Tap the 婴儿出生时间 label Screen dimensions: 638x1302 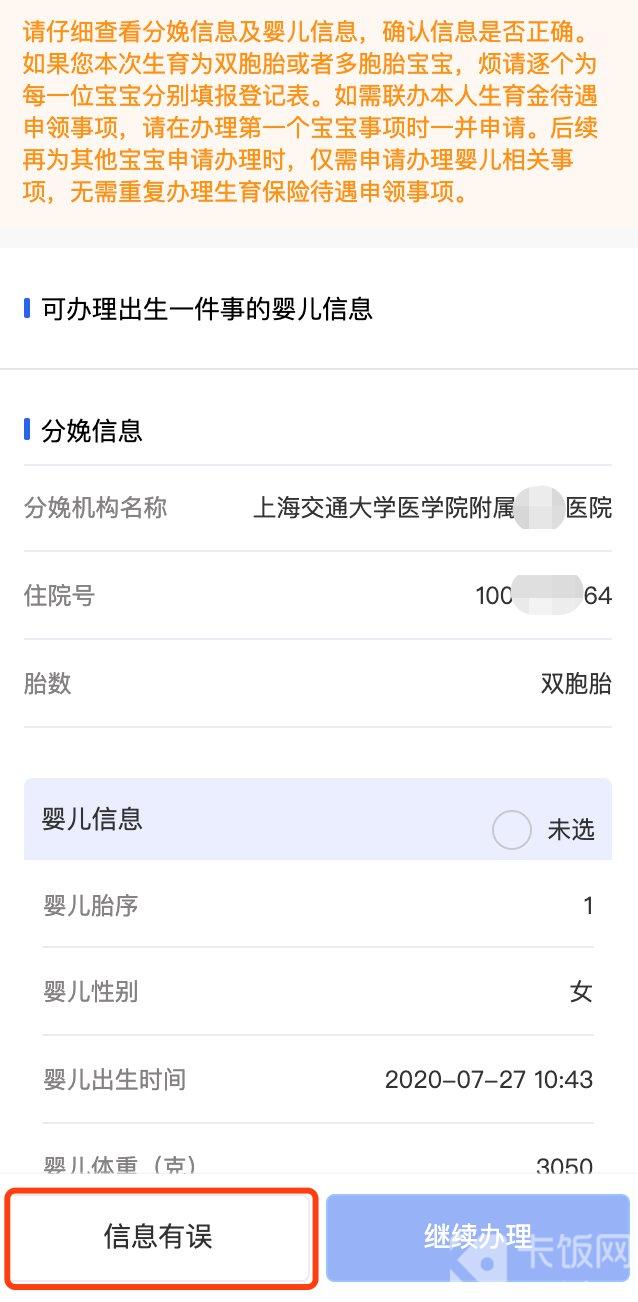tap(114, 1080)
